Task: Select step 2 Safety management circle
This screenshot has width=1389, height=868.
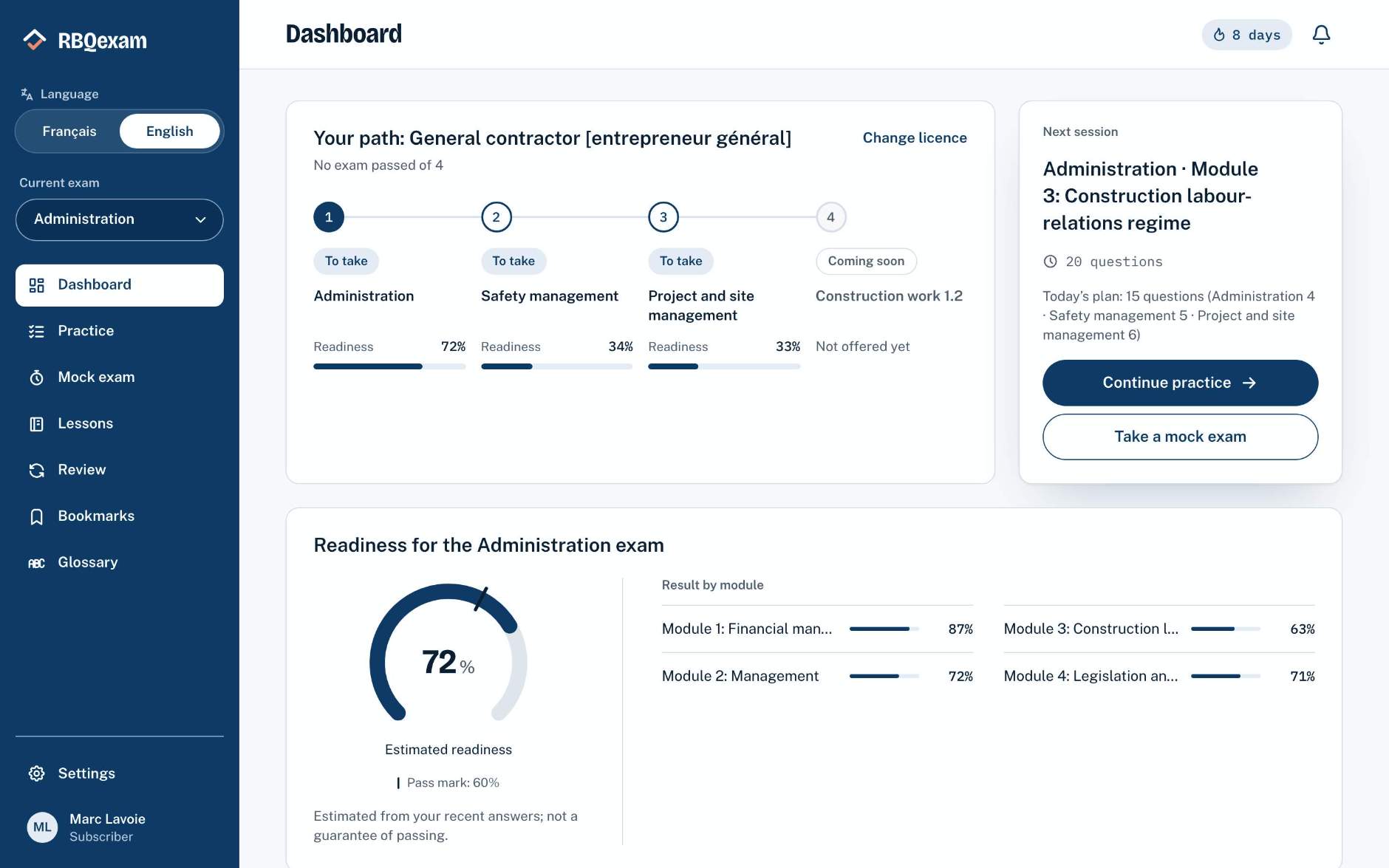Action: [496, 217]
